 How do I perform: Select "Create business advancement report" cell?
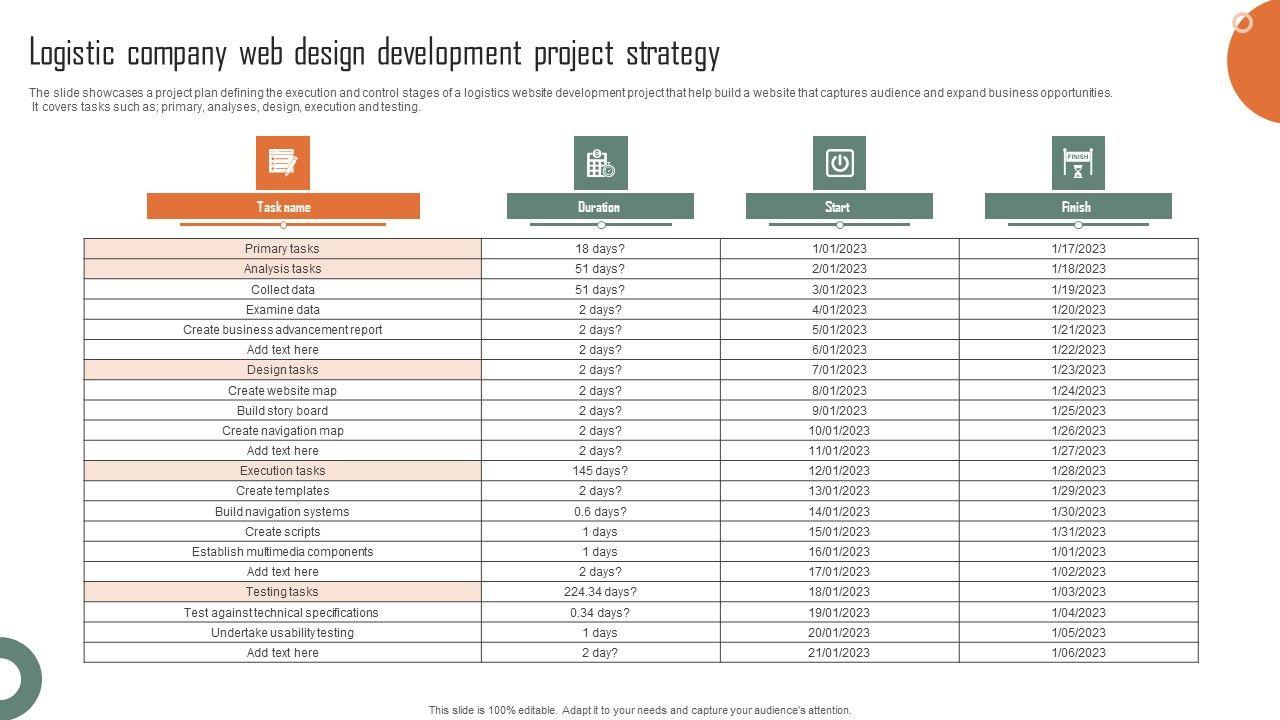click(283, 329)
